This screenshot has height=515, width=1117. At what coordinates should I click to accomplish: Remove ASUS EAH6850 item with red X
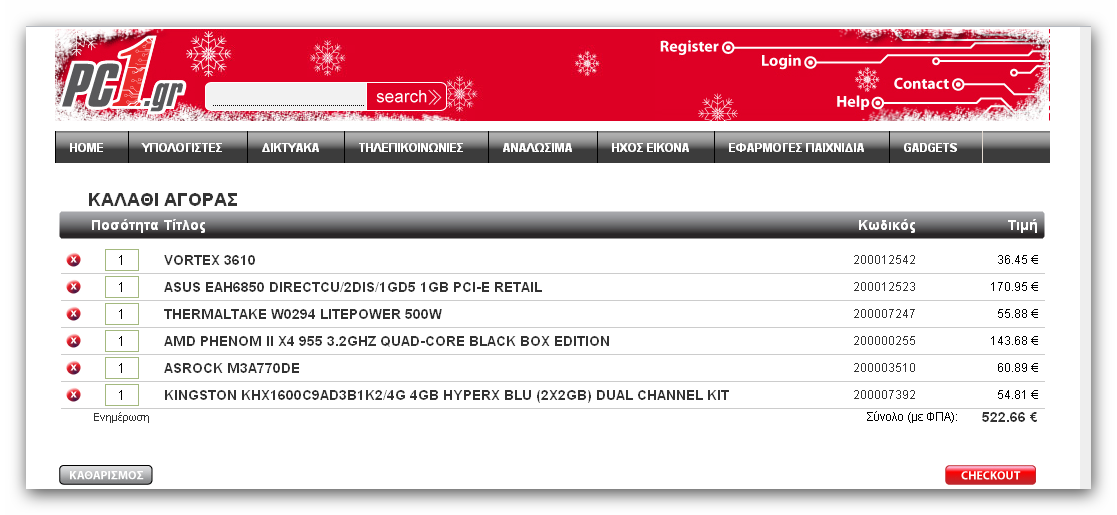[x=73, y=287]
